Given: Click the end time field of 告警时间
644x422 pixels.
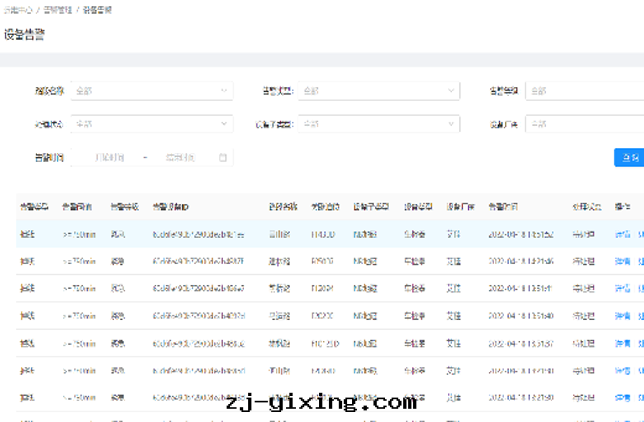Looking at the screenshot, I should click(x=181, y=158).
